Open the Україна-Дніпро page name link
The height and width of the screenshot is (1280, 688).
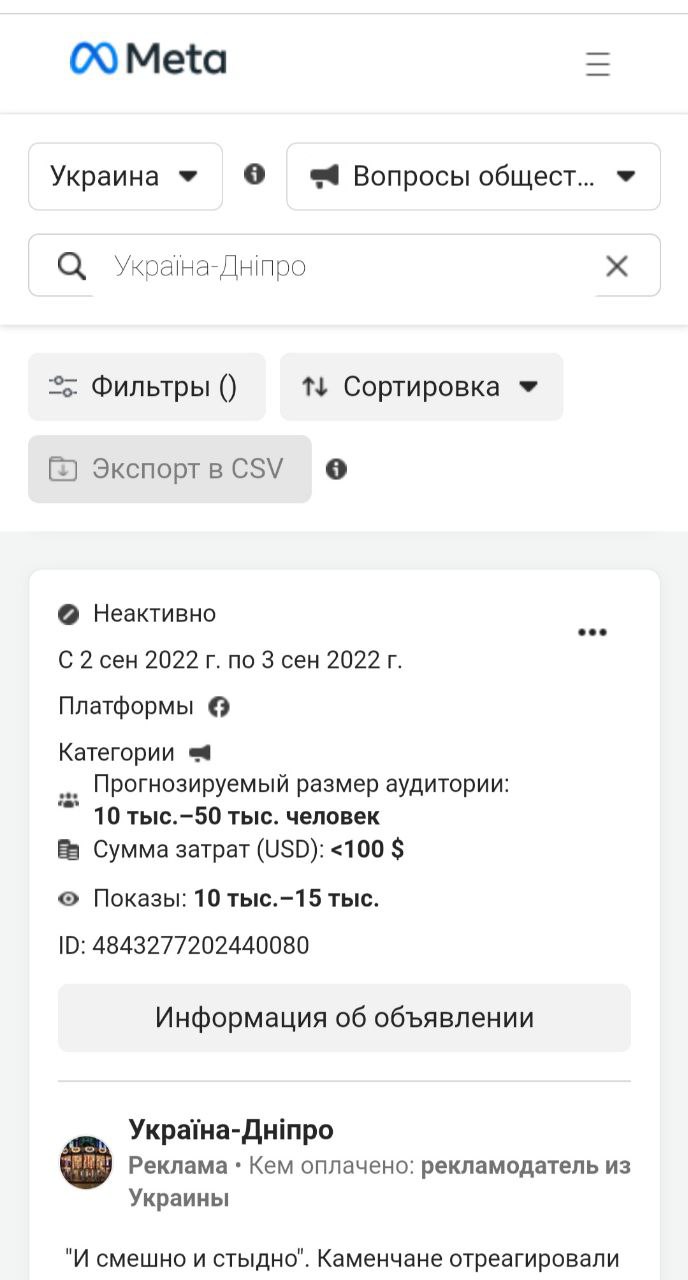[231, 1130]
